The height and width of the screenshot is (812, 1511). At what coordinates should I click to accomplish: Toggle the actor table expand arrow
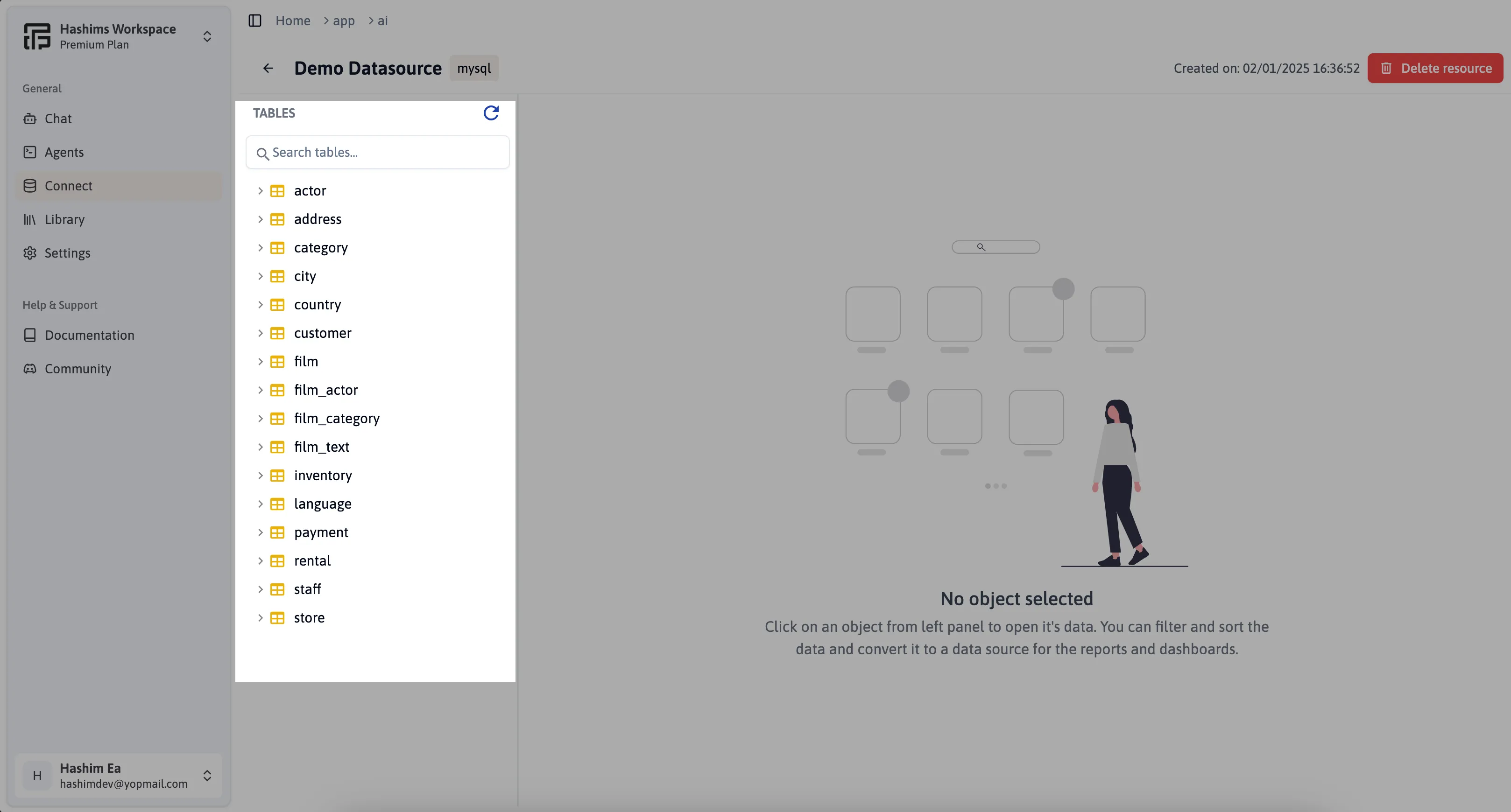(260, 190)
